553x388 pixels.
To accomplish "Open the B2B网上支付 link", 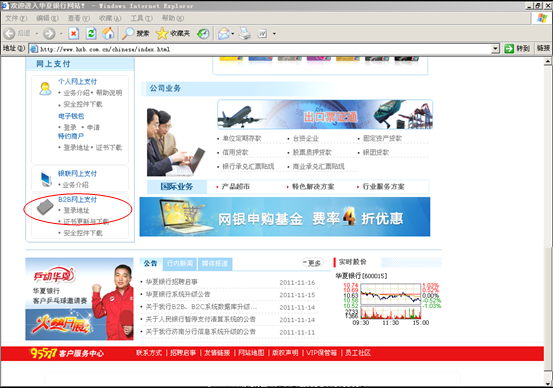I will tap(77, 199).
